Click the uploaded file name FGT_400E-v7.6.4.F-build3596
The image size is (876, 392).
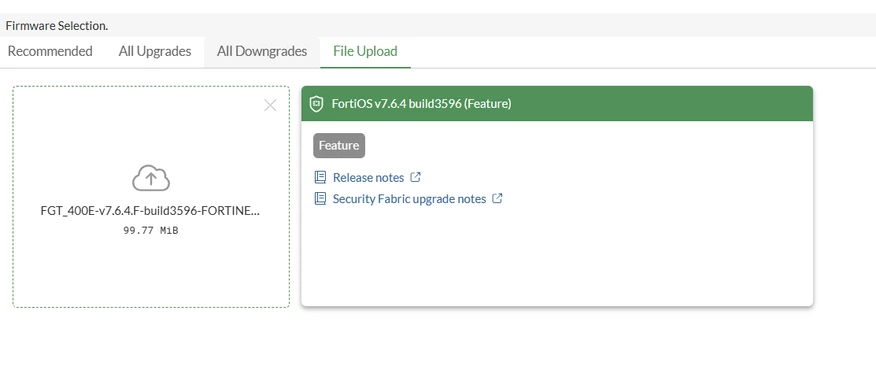(x=150, y=211)
